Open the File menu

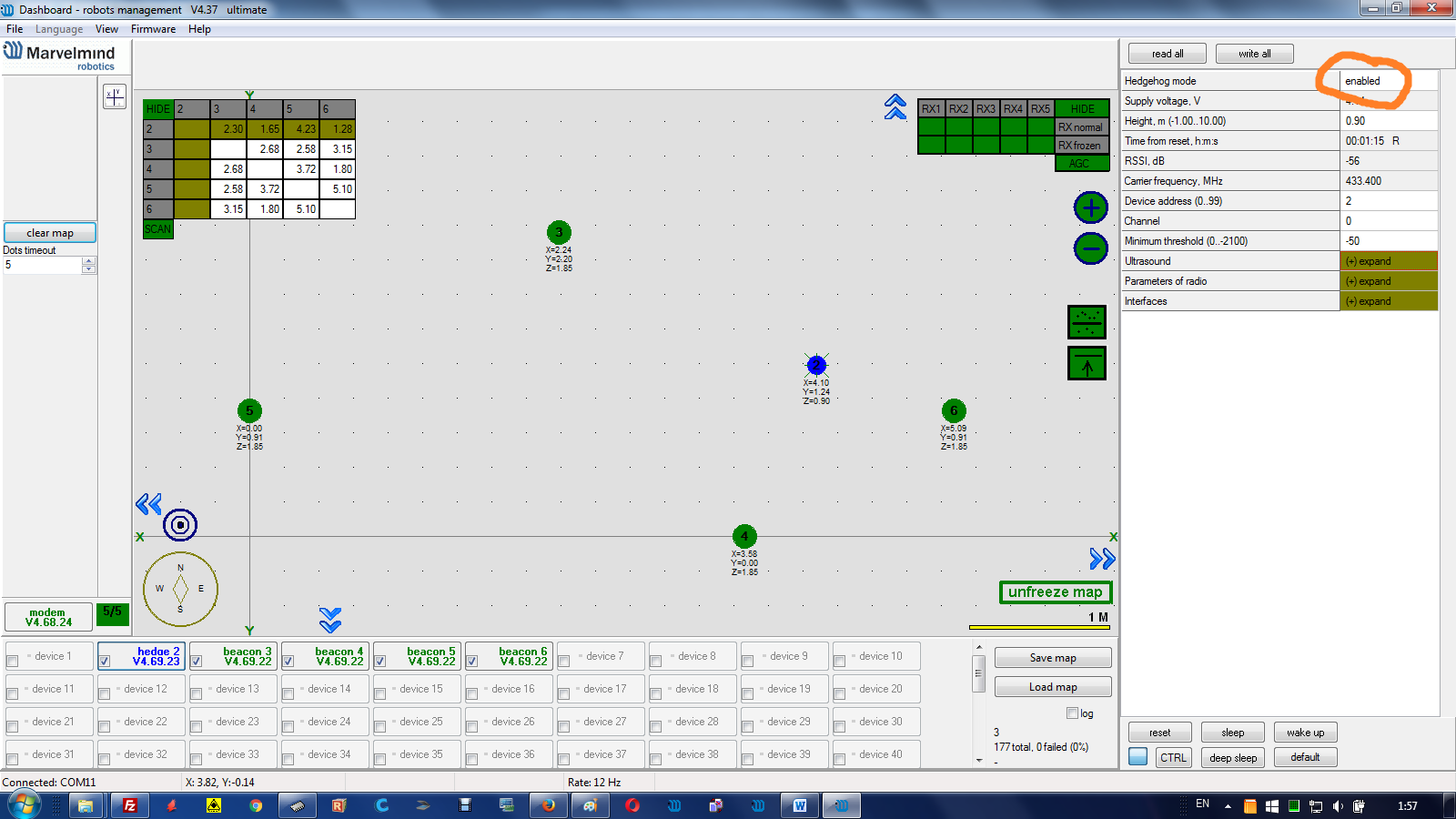(15, 29)
